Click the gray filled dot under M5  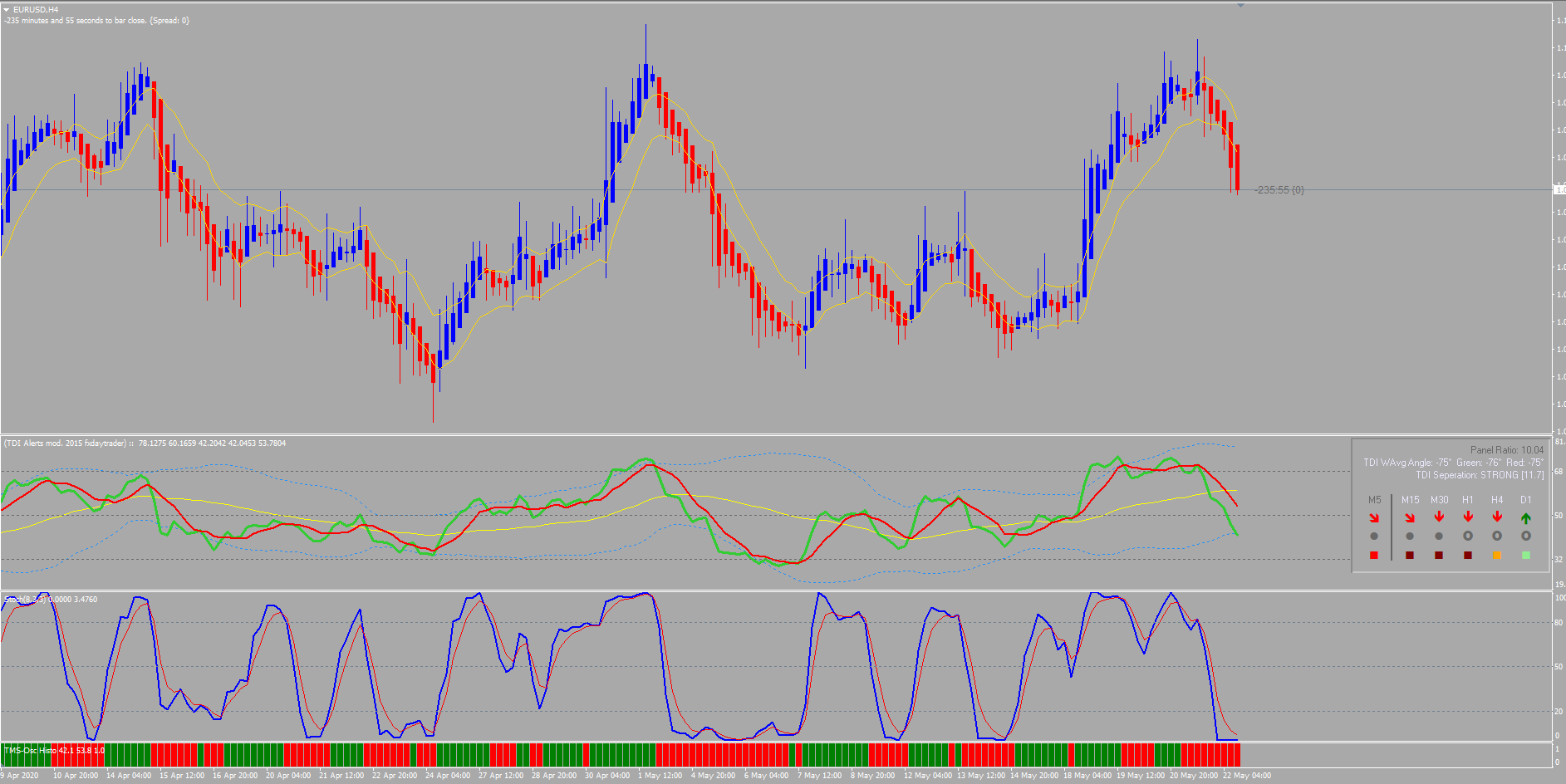(x=1374, y=537)
